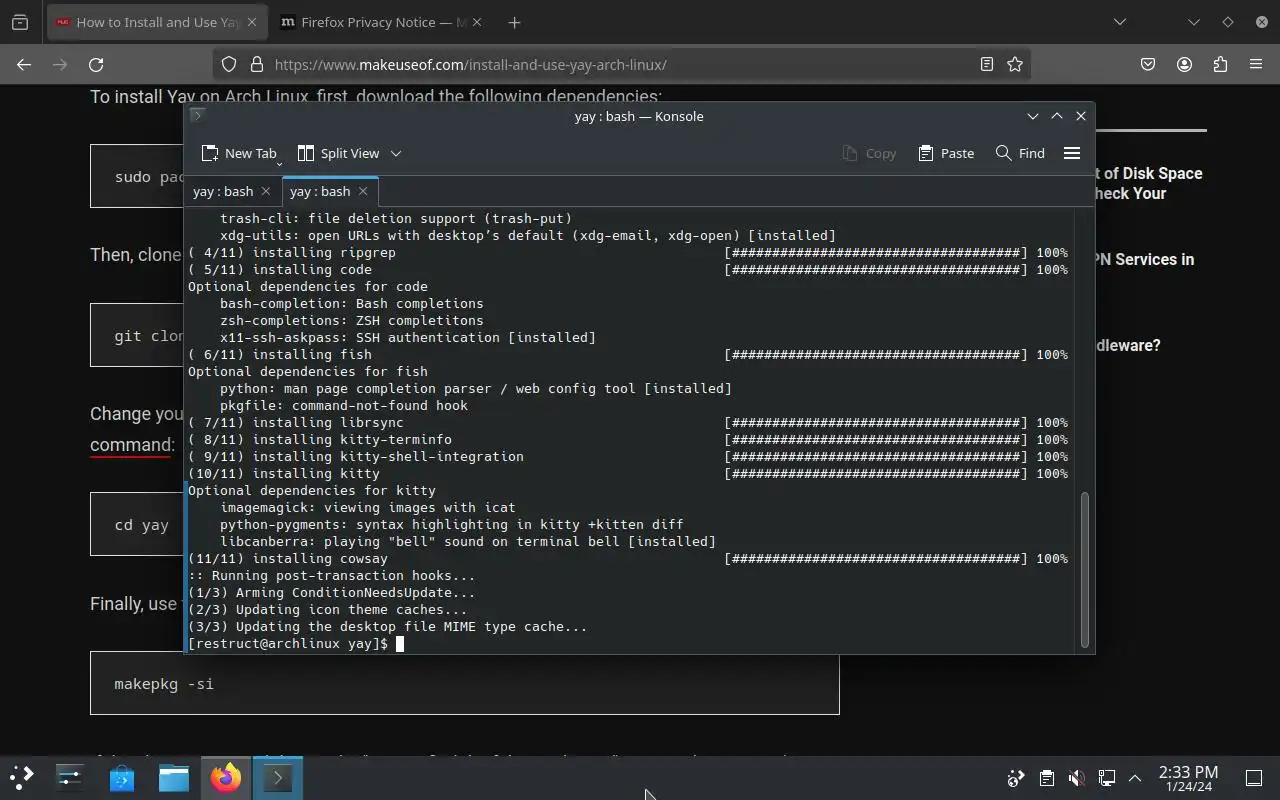Open the Konsole hamburger menu
1280x800 pixels.
click(x=1072, y=153)
